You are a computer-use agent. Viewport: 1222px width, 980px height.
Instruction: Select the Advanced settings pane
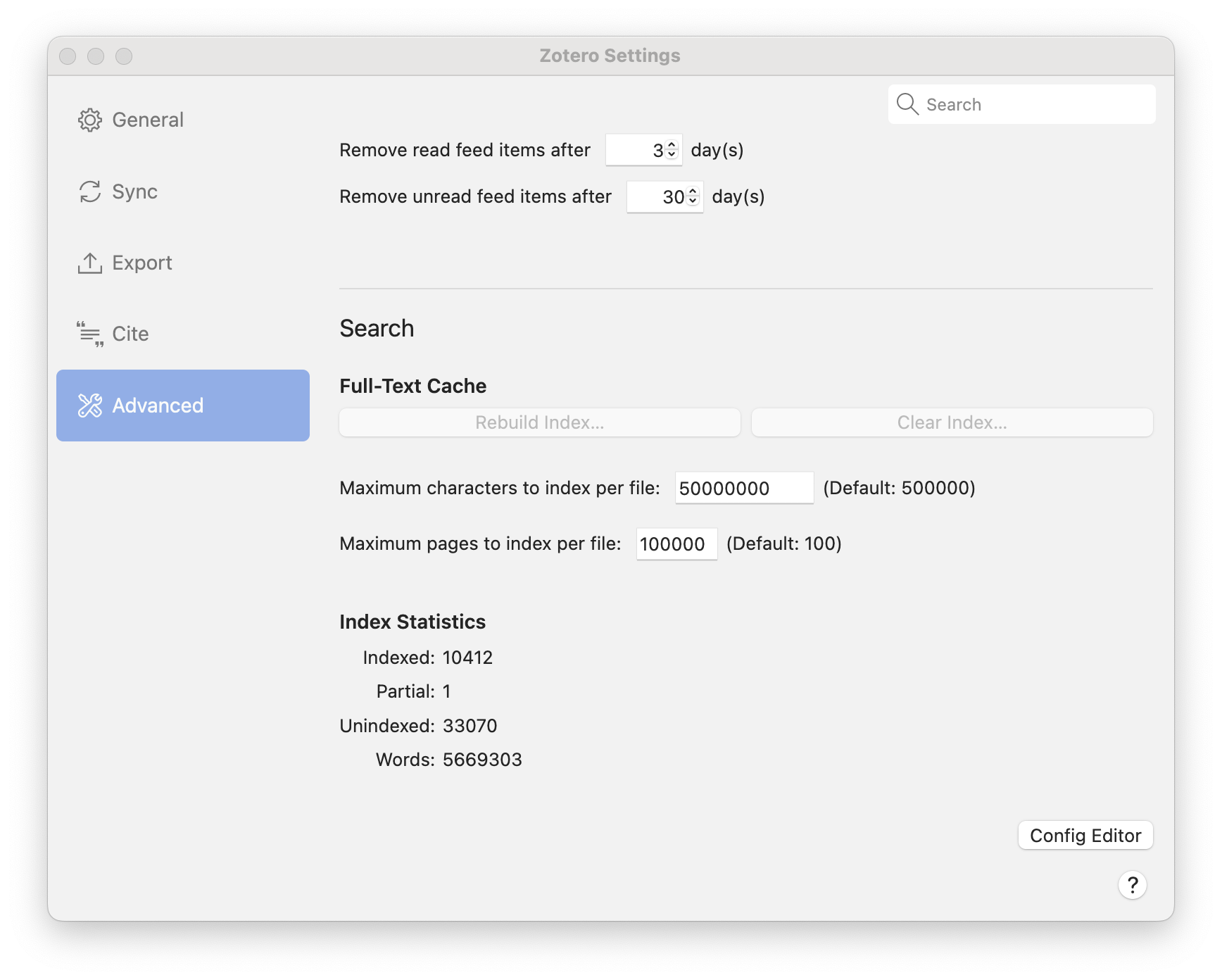click(183, 406)
